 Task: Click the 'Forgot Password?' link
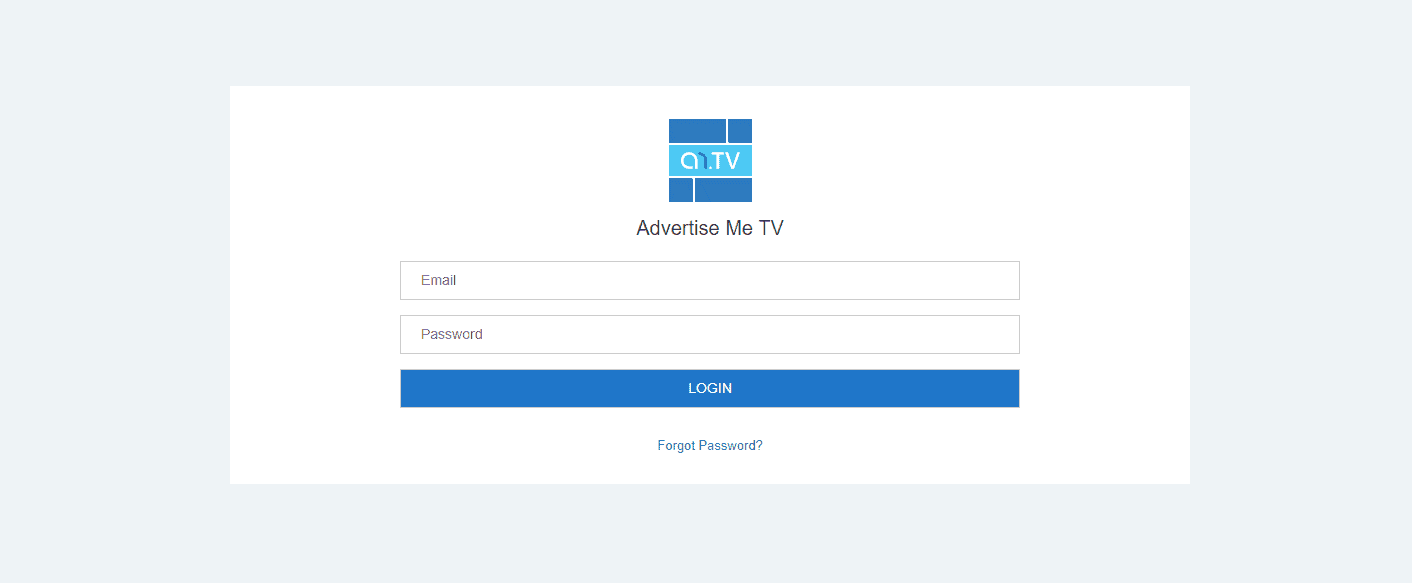coord(710,445)
